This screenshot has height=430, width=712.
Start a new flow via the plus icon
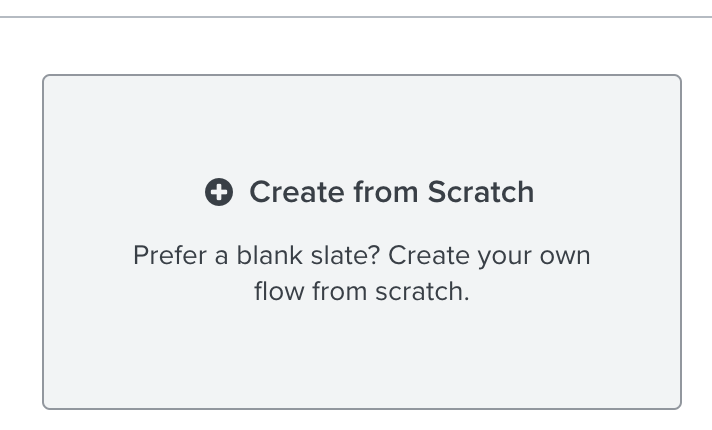tap(219, 192)
